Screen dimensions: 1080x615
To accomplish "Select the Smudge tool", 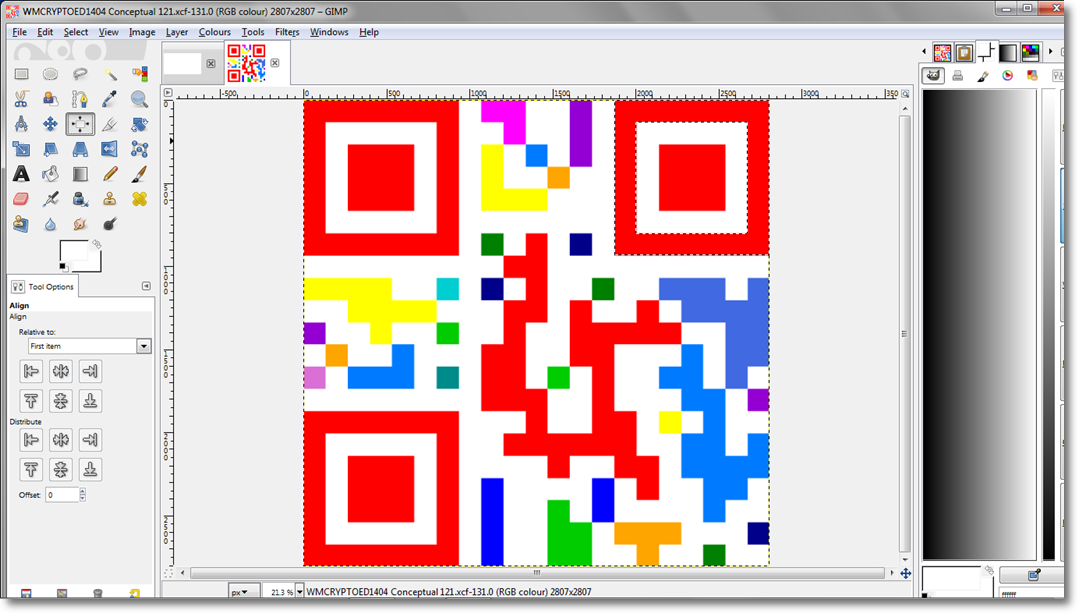I will (x=80, y=224).
